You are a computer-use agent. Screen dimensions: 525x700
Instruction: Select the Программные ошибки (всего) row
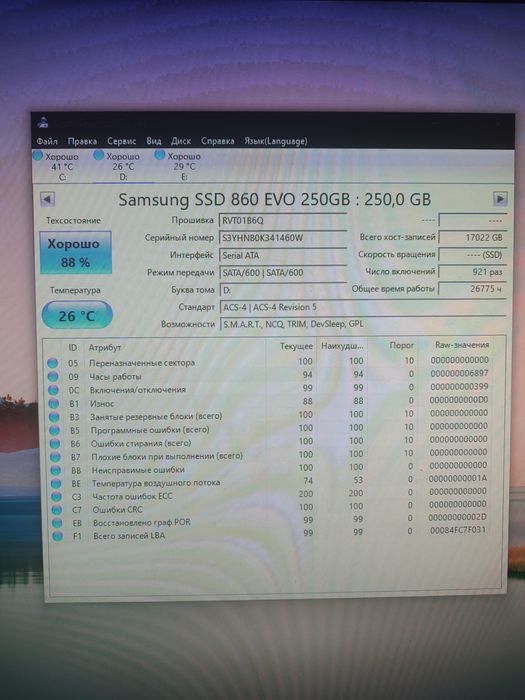click(269, 429)
